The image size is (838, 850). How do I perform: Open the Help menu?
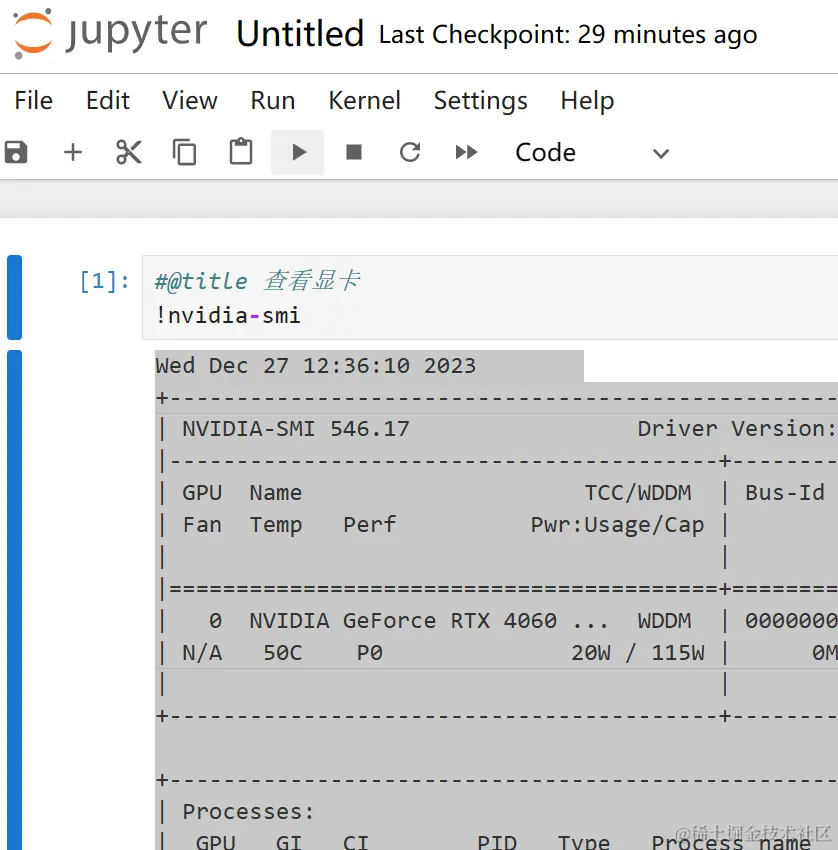point(588,101)
